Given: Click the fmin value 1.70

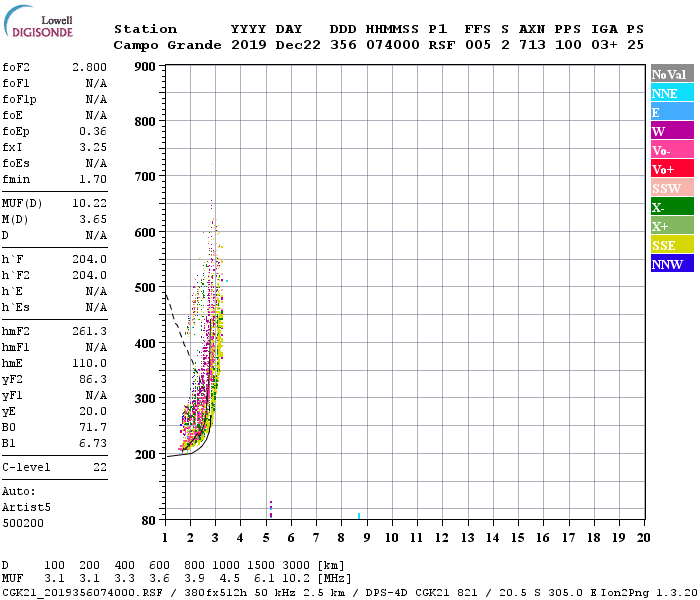Looking at the screenshot, I should pos(93,179).
